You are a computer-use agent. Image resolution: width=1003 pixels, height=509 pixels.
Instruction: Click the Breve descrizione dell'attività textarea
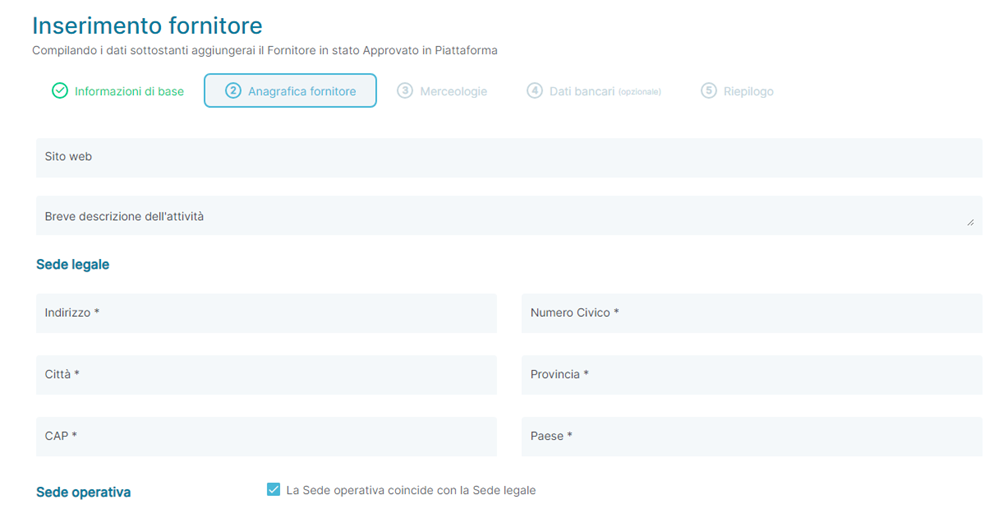coord(509,215)
